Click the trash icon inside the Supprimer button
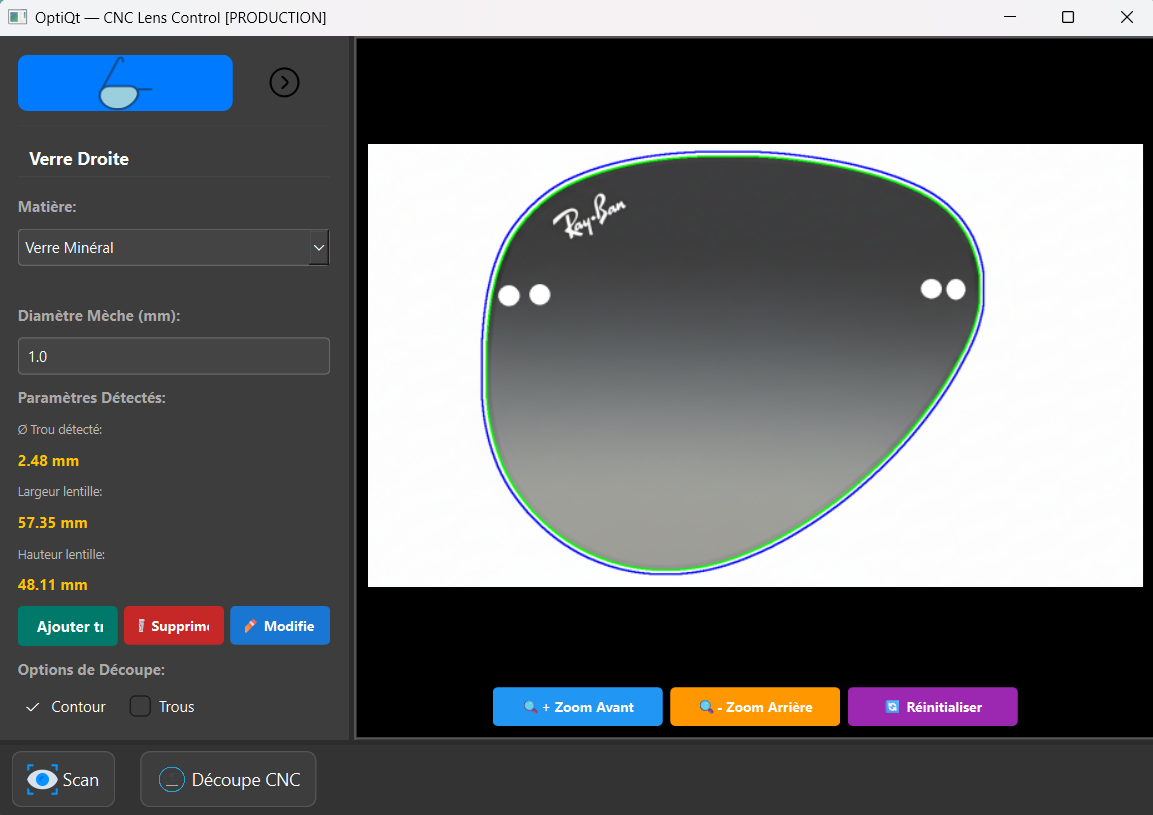 [140, 625]
